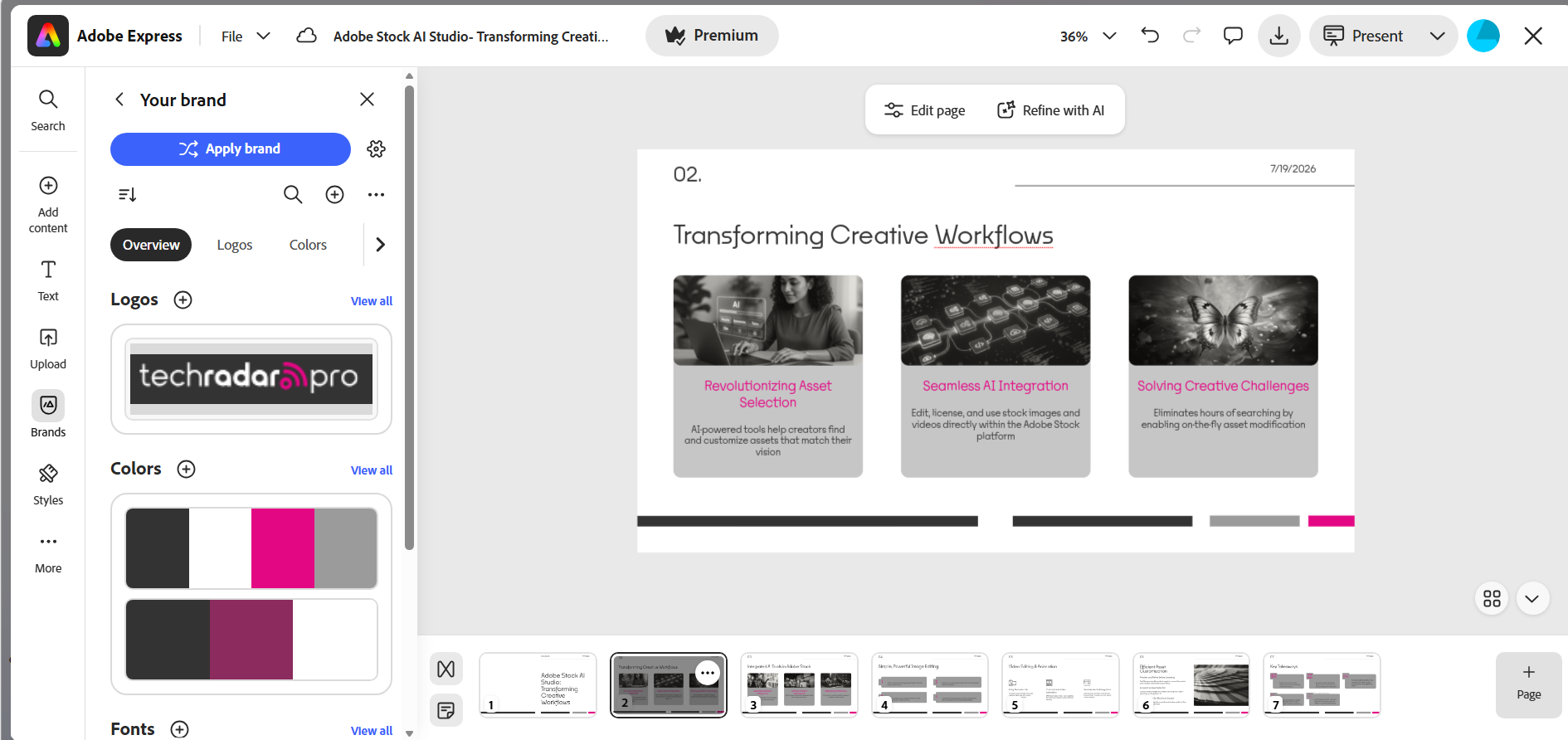Select the techradar pro logo
The image size is (1568, 740).
251,378
